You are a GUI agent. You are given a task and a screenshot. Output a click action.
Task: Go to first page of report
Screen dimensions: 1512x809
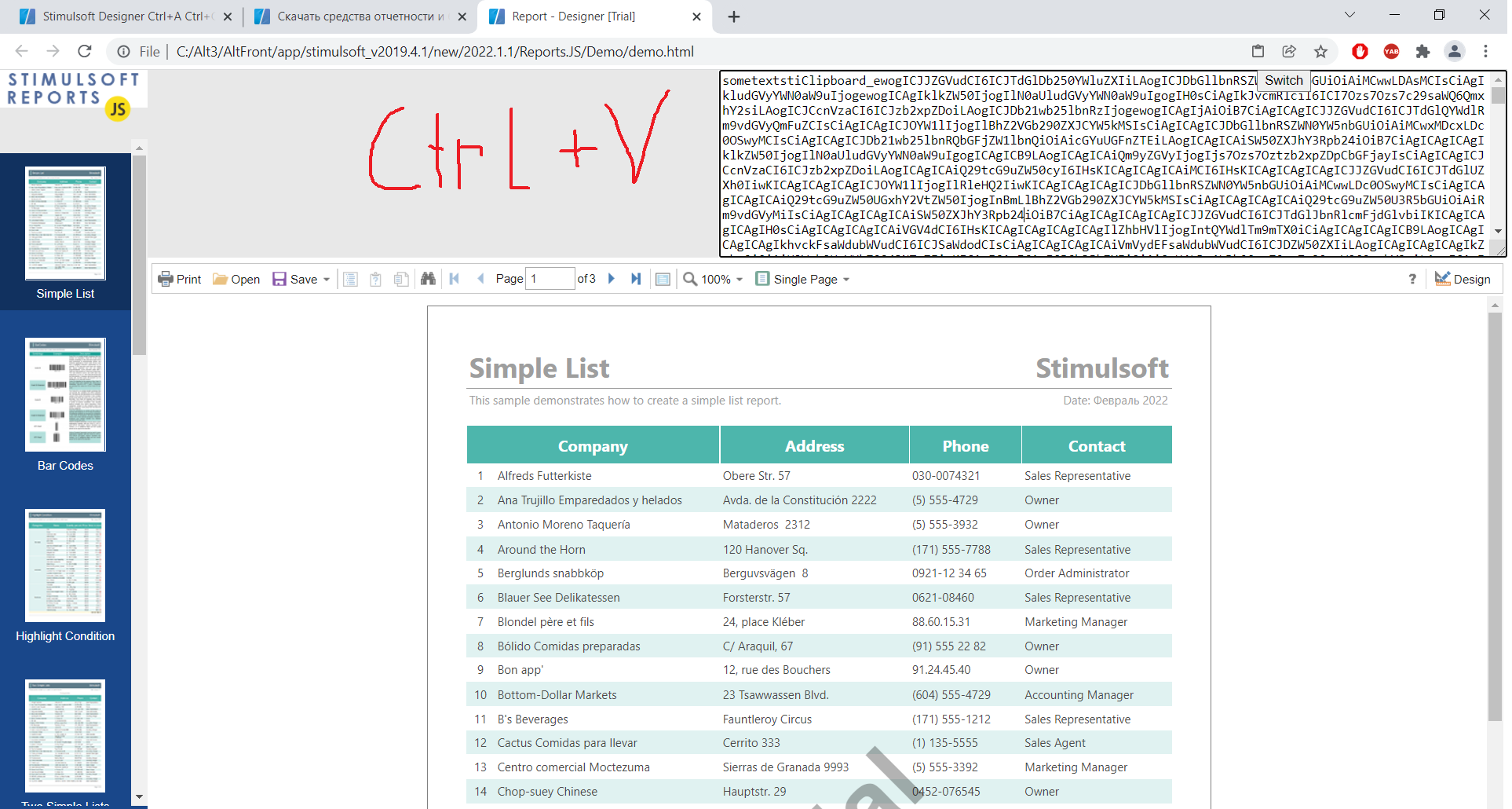tap(455, 279)
